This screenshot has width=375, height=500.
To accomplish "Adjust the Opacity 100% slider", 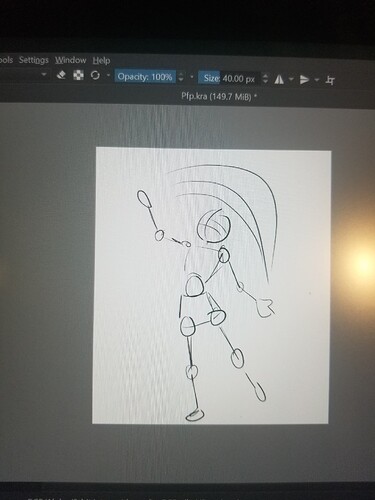I will (x=145, y=77).
